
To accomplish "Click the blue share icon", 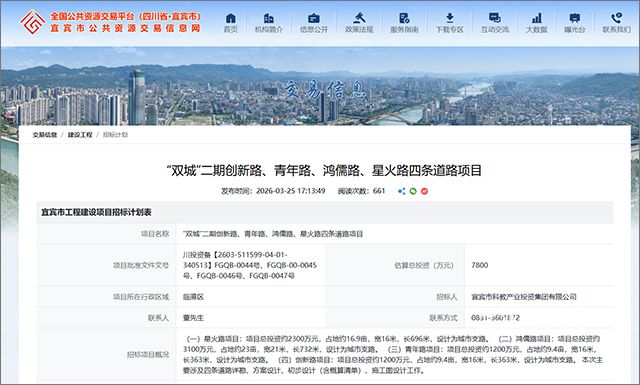I will [x=402, y=191].
